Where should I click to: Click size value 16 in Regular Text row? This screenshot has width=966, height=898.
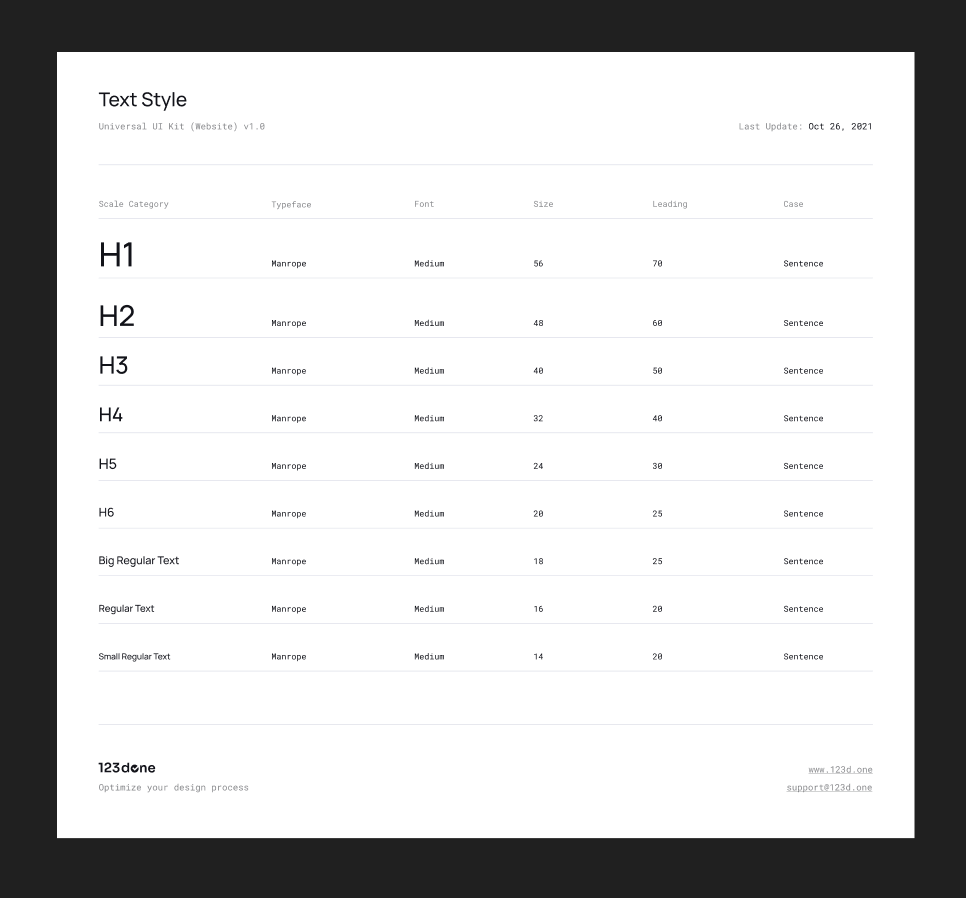click(x=538, y=609)
